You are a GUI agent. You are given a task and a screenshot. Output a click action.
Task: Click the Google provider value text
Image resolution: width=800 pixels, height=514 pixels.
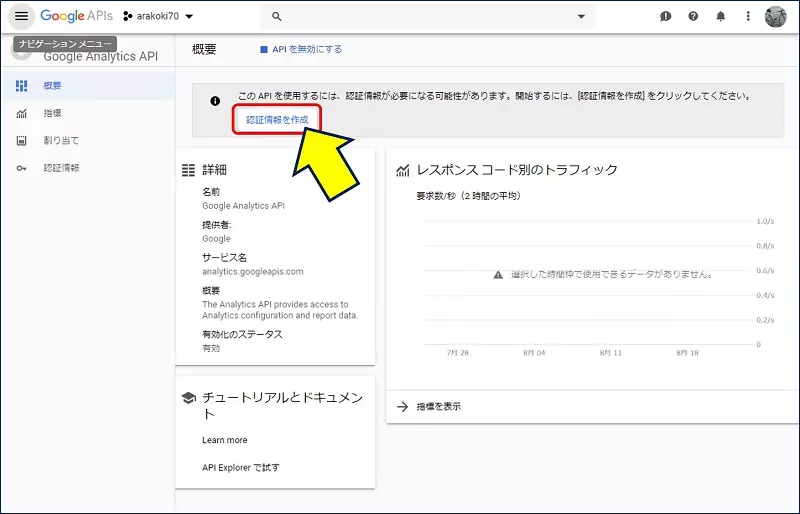point(216,238)
